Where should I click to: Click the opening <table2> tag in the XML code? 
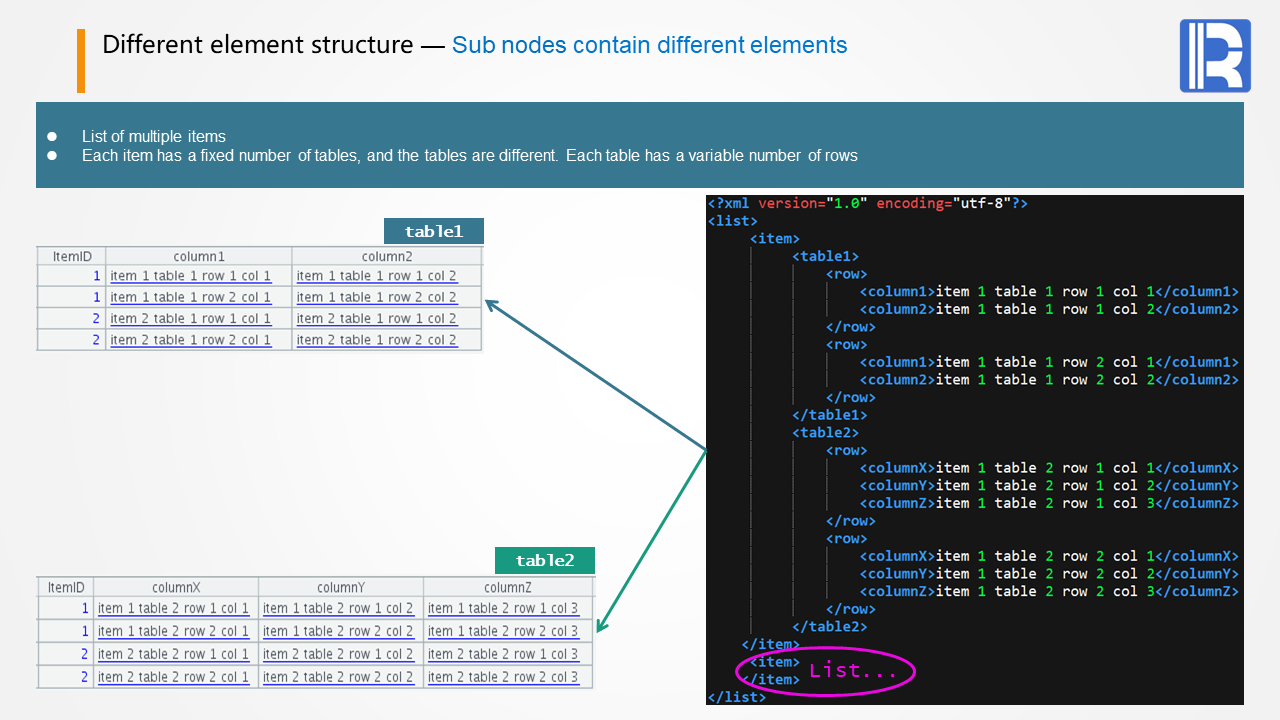[x=825, y=433]
